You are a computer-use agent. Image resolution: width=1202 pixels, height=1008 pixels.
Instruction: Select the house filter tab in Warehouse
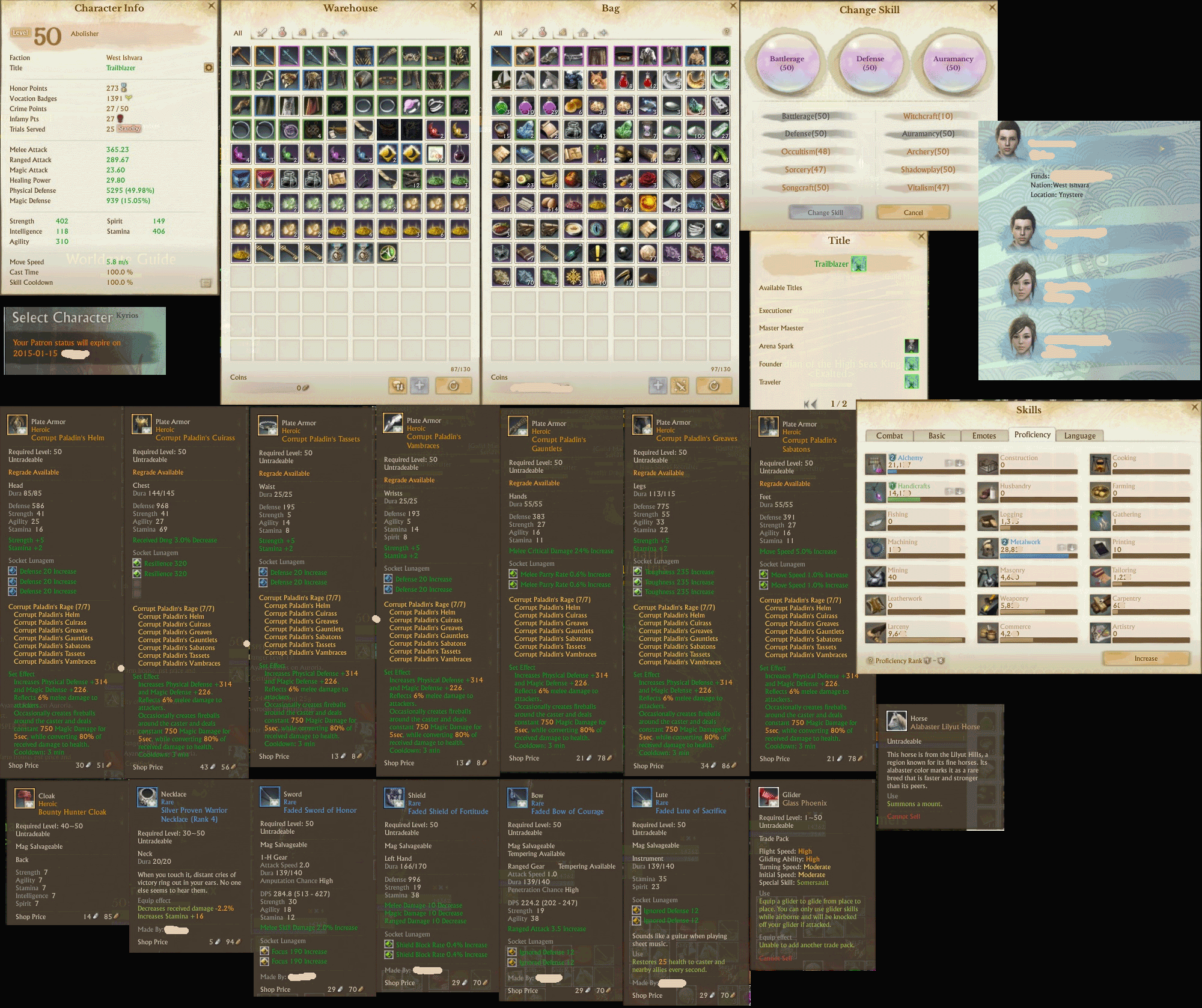click(323, 32)
